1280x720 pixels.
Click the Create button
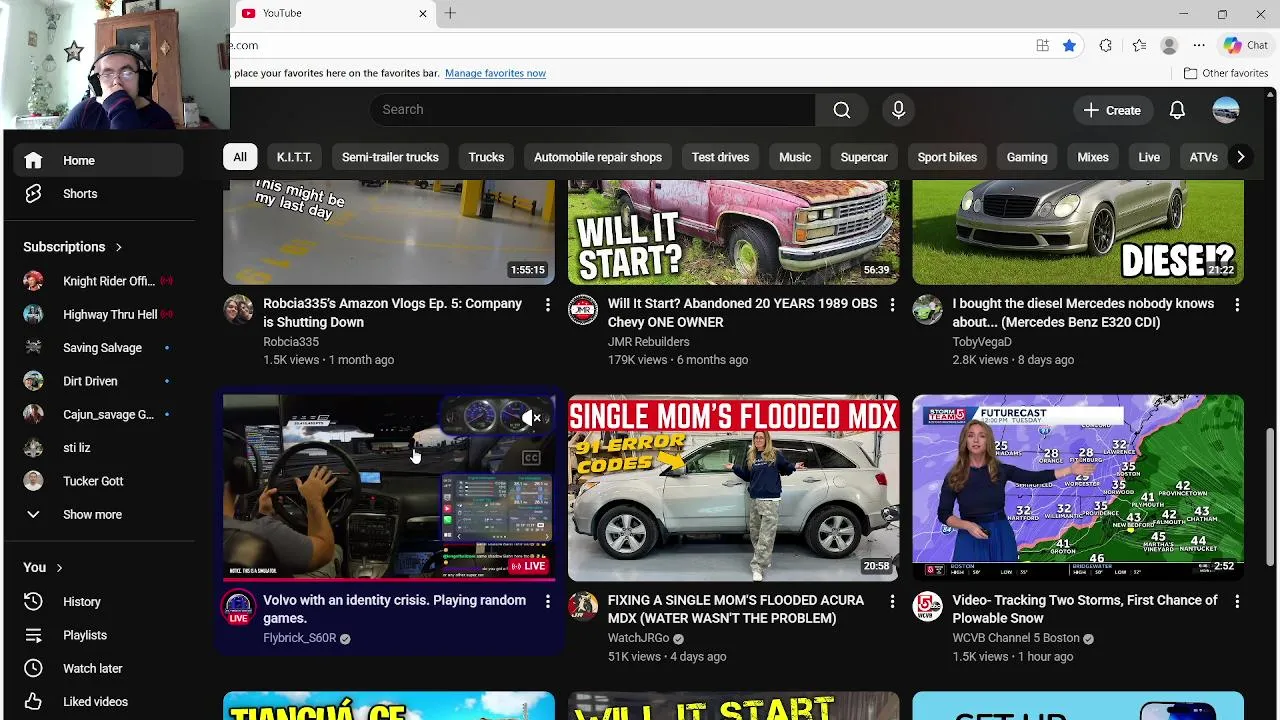(1112, 110)
